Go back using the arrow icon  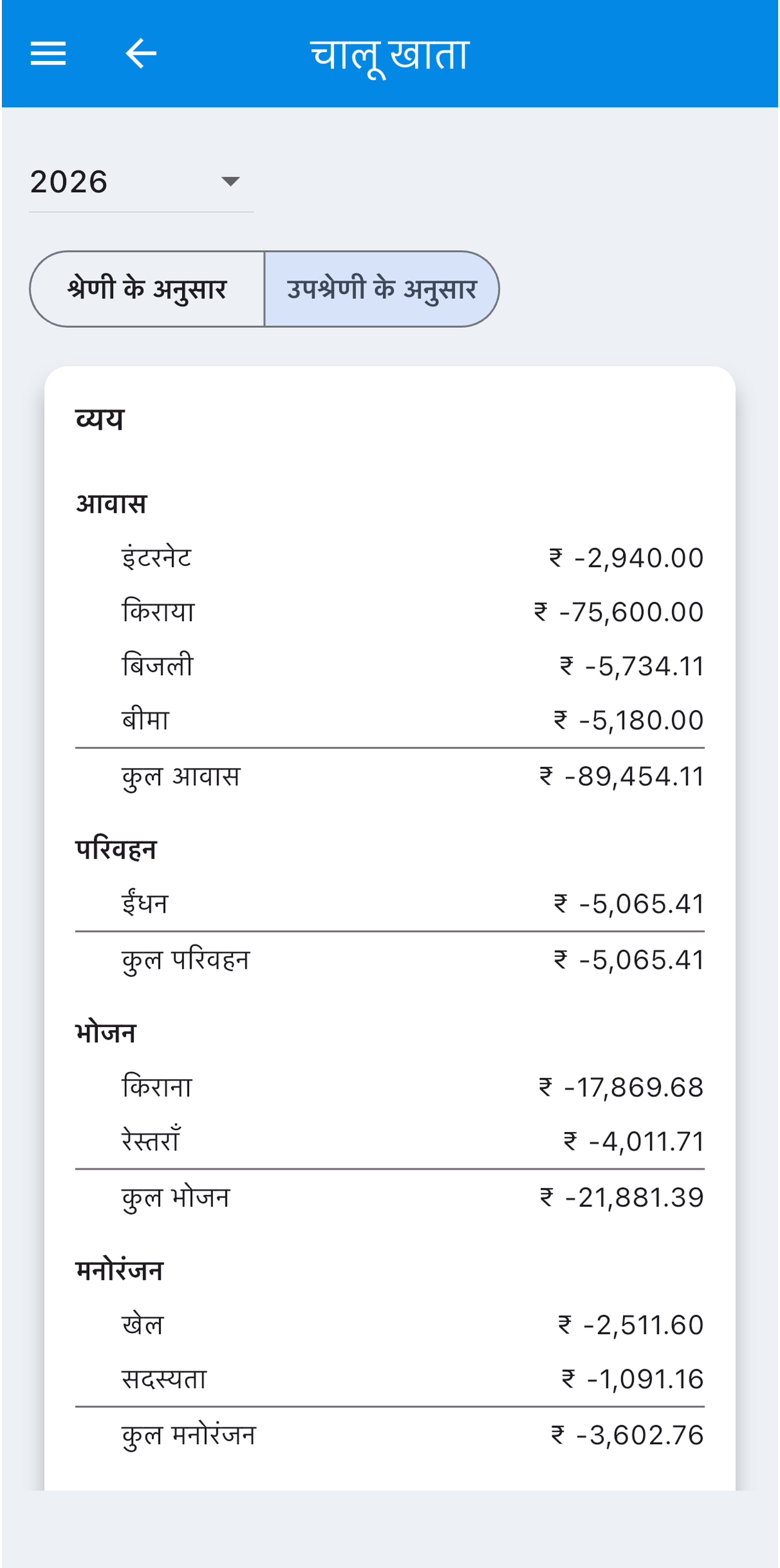tap(141, 53)
